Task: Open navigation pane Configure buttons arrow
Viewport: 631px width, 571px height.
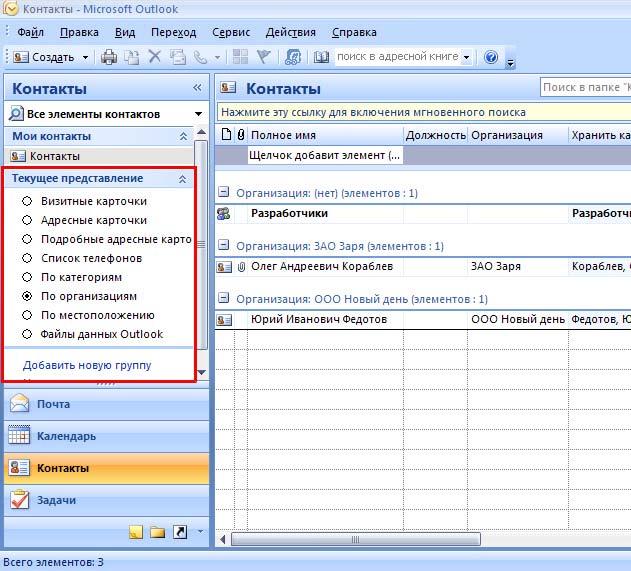Action: (x=200, y=532)
